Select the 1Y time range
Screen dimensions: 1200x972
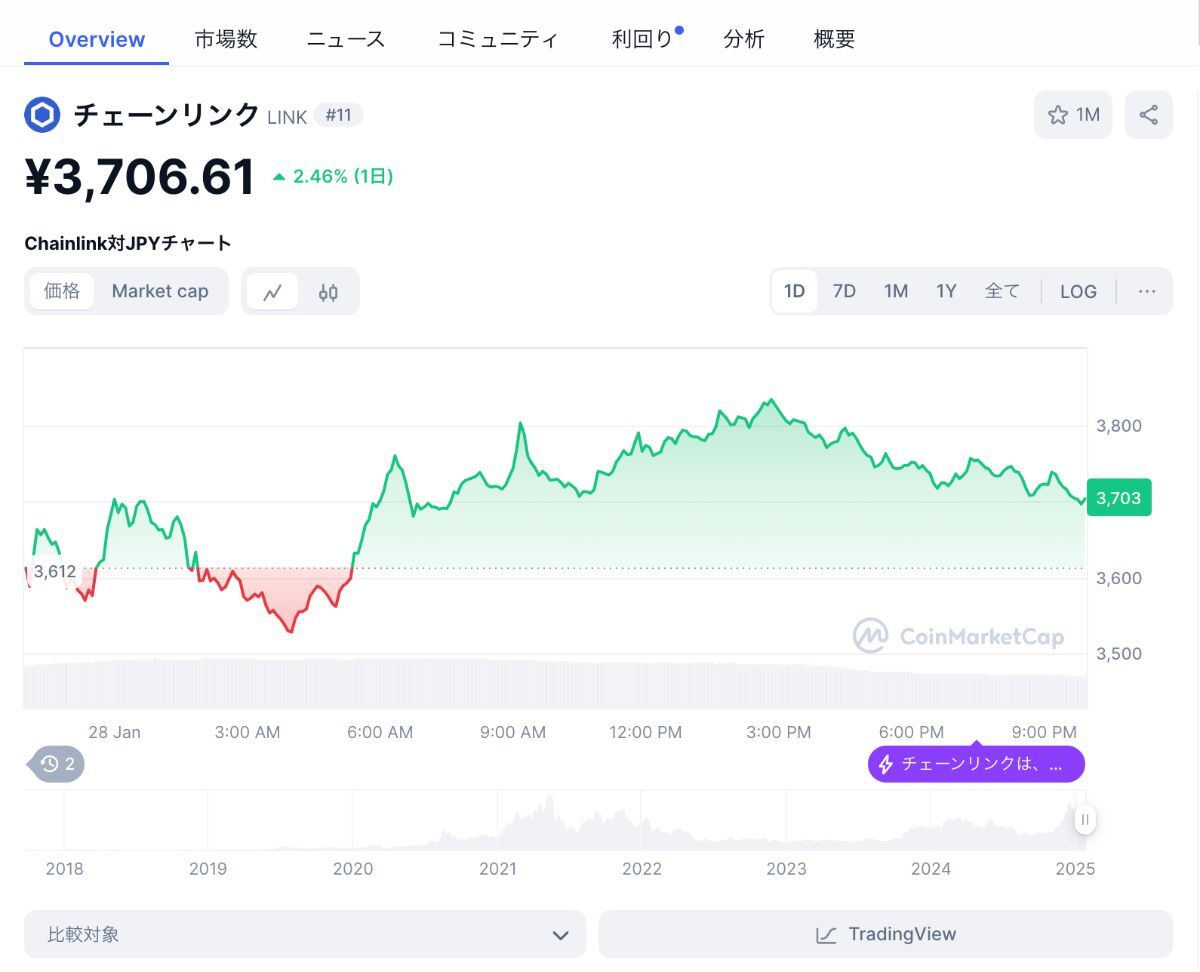[946, 292]
